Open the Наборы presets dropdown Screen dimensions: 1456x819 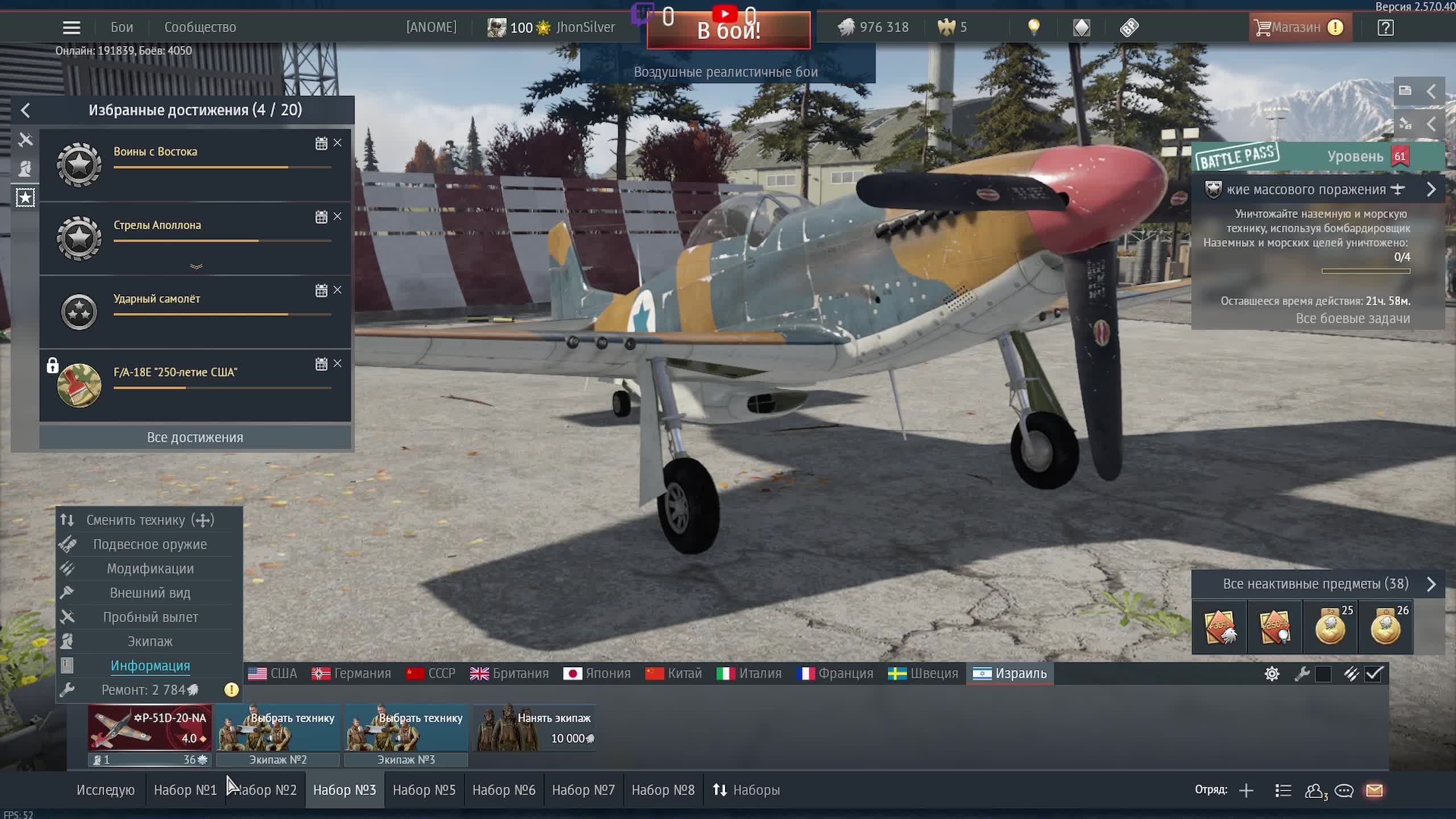pyautogui.click(x=746, y=791)
